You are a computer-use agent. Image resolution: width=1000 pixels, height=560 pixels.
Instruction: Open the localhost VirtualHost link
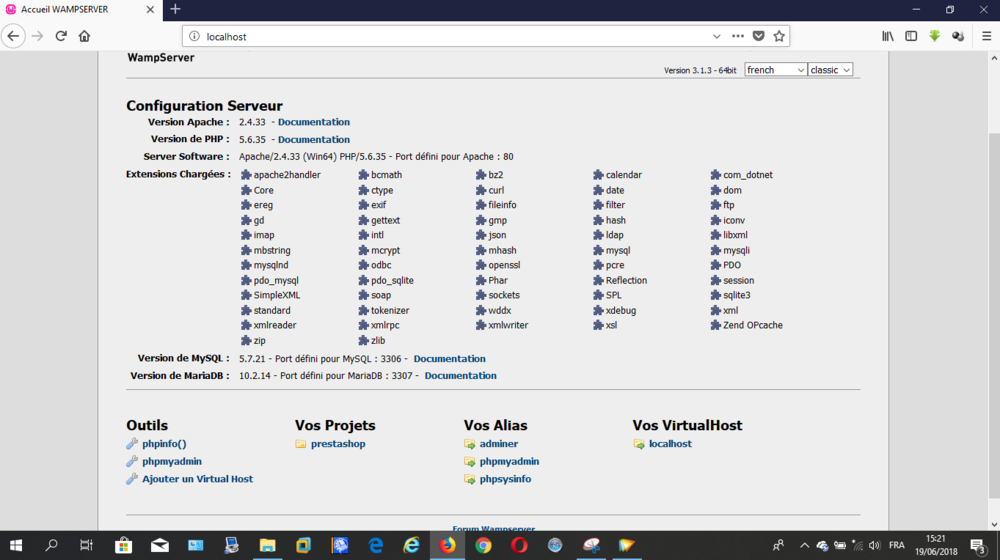(670, 444)
